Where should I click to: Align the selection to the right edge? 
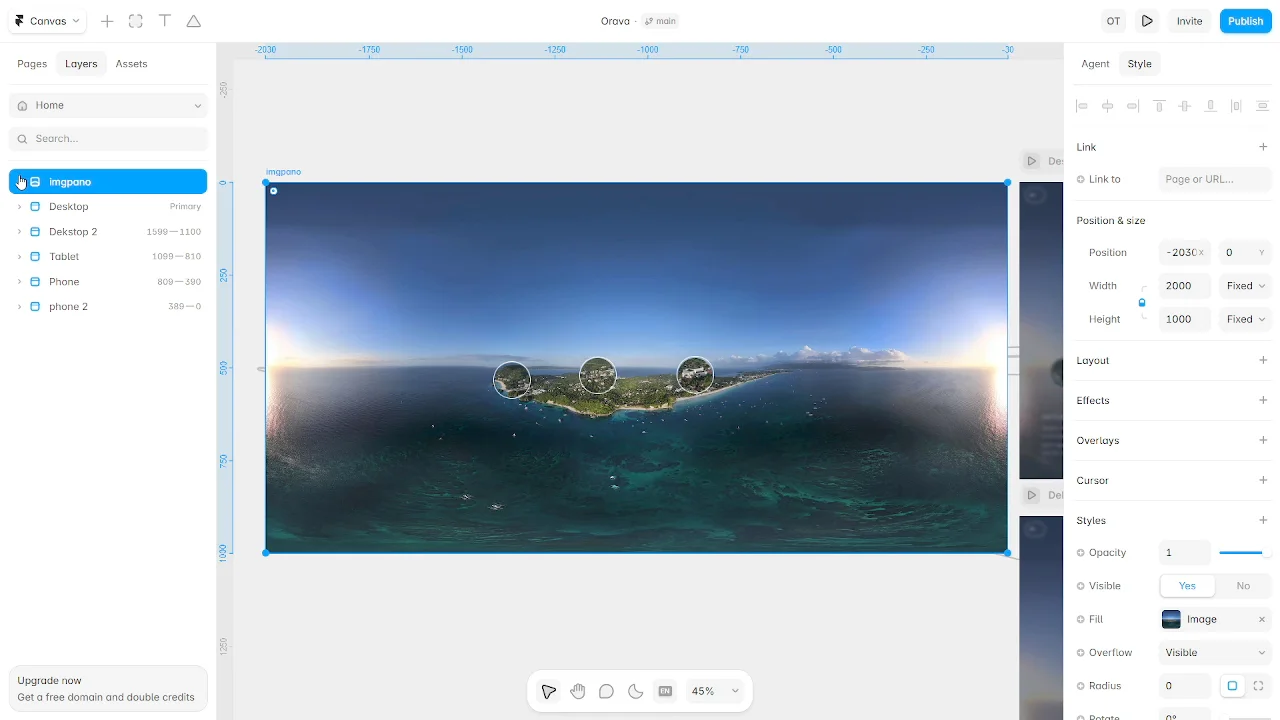pyautogui.click(x=1133, y=106)
